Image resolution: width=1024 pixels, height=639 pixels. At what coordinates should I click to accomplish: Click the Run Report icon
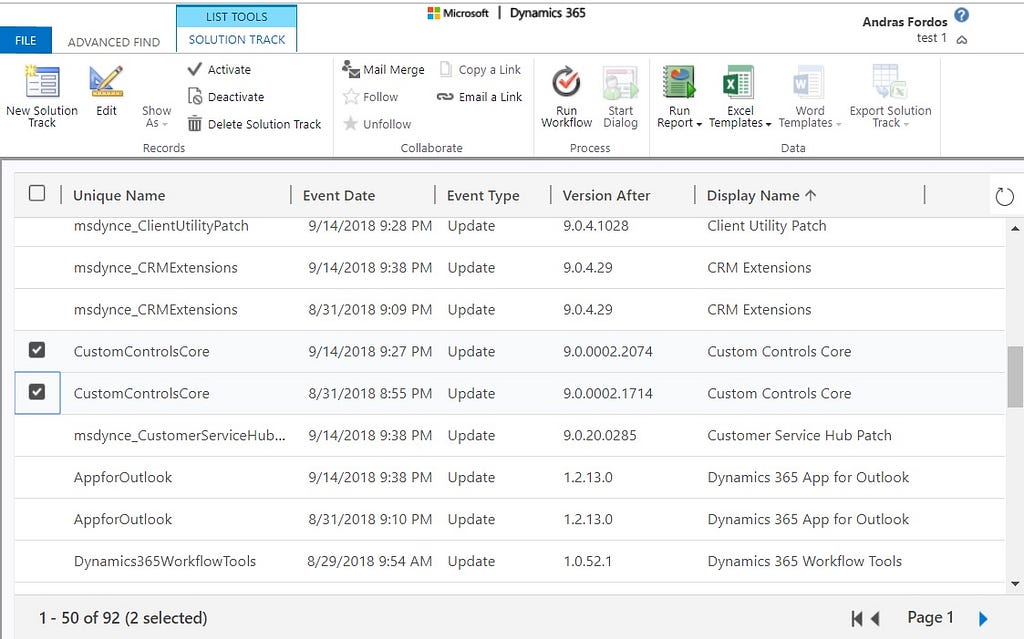pos(679,82)
